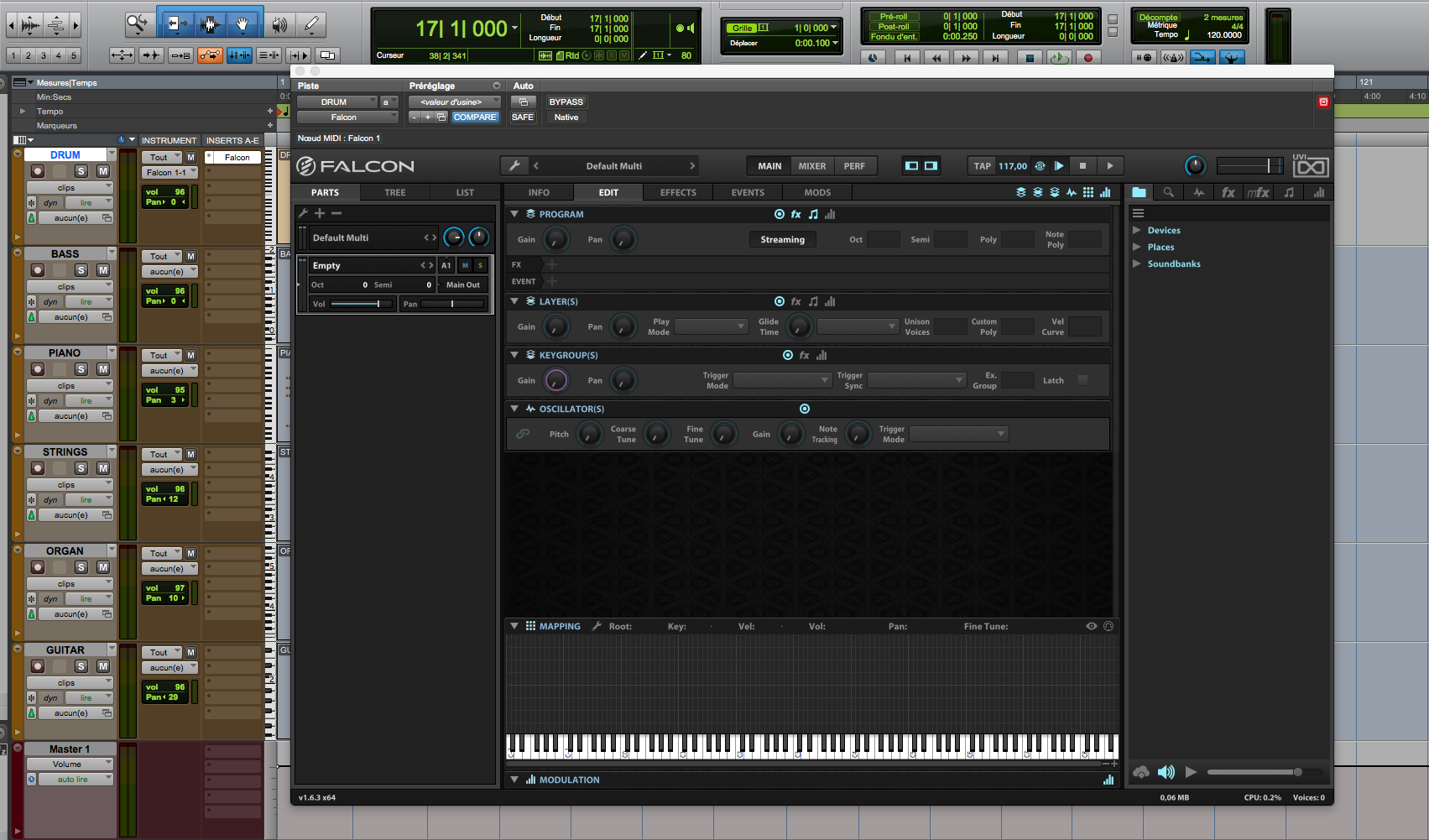Open the mapping wrench tool
This screenshot has width=1429, height=840.
(x=597, y=626)
